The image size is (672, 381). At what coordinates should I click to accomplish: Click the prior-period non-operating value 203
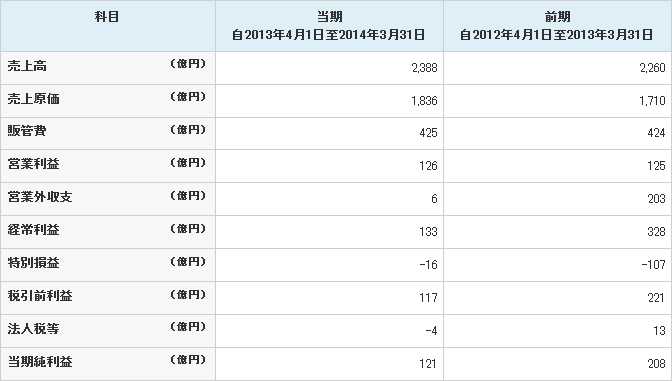[656, 199]
